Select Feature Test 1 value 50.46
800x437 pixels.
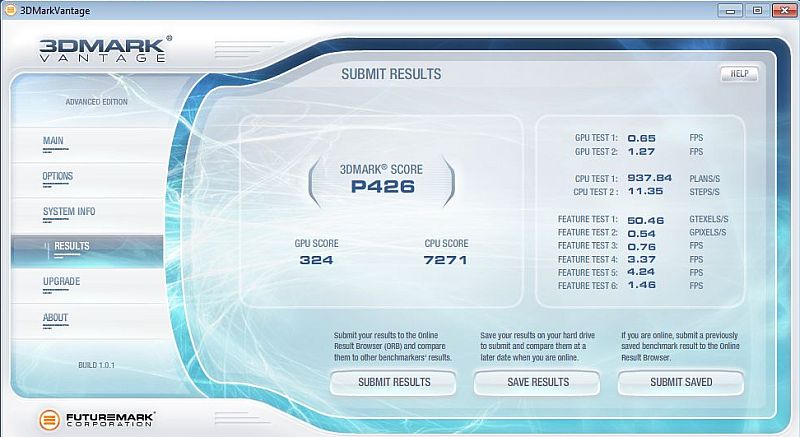[645, 221]
